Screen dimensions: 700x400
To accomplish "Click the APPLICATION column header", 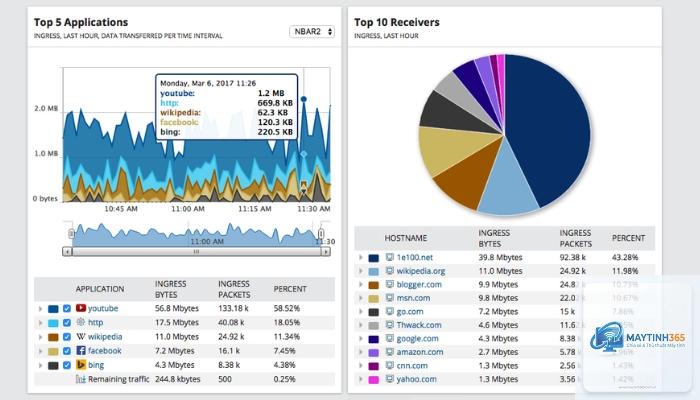I will (100, 289).
